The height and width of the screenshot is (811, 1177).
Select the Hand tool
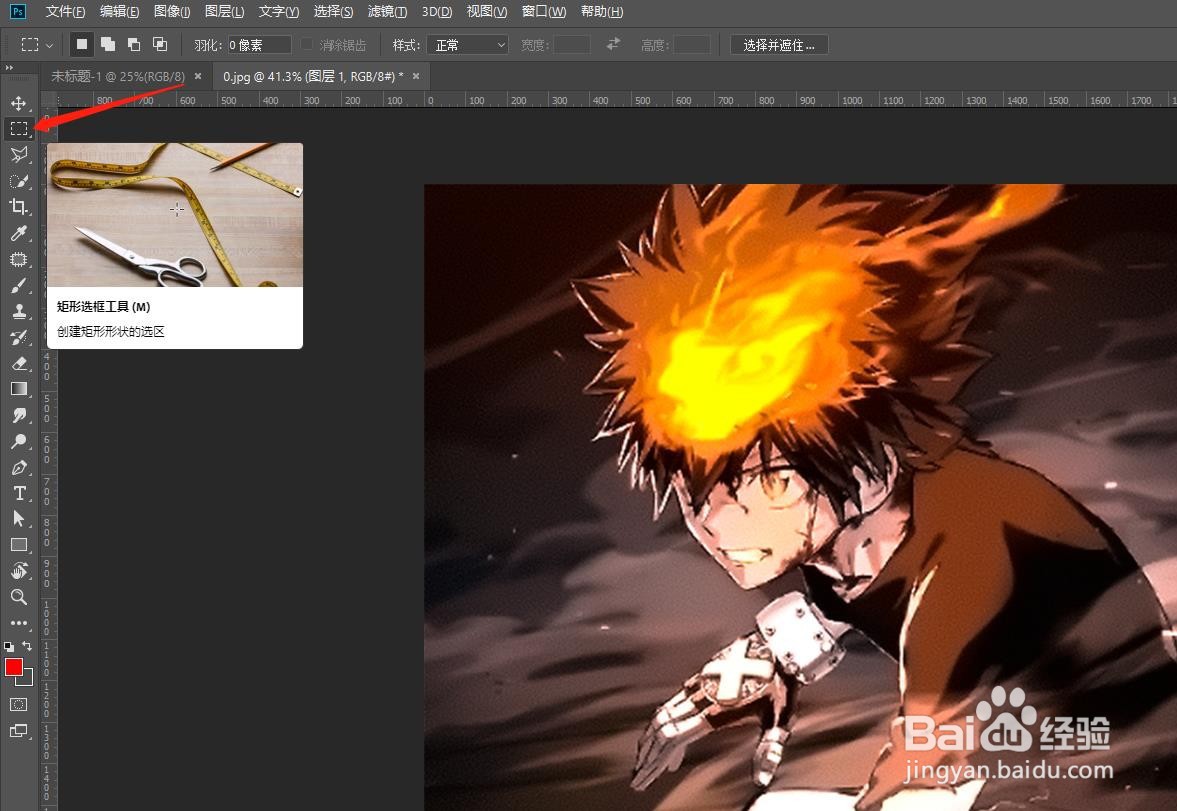pos(19,571)
